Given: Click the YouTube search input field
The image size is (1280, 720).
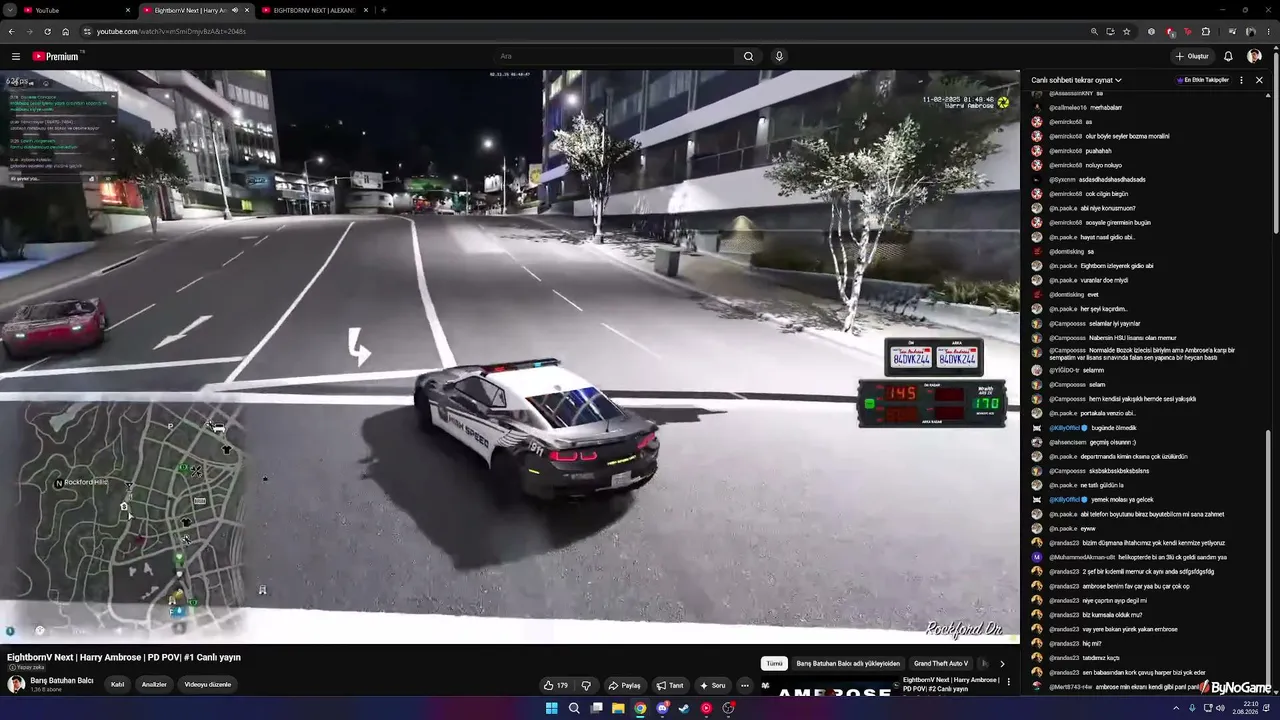Looking at the screenshot, I should click(615, 56).
